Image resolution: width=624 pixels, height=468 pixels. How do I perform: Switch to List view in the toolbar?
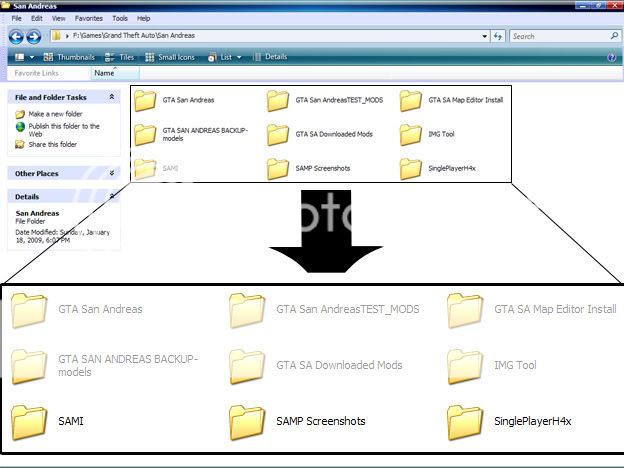coord(220,57)
